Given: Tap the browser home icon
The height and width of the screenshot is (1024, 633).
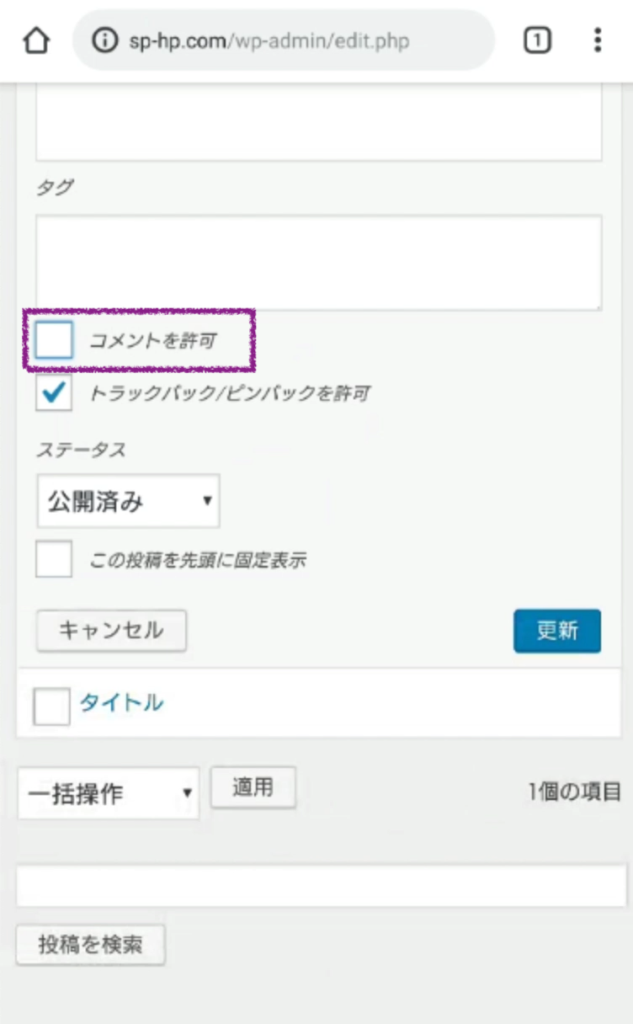Looking at the screenshot, I should click(36, 41).
